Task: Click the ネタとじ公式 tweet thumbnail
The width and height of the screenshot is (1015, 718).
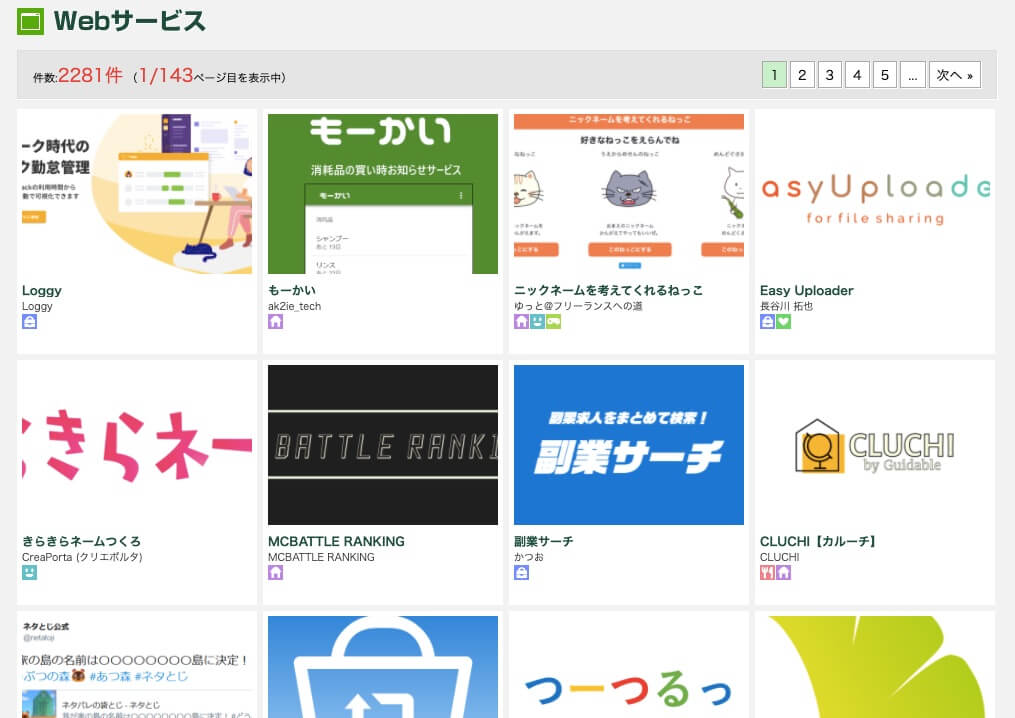Action: coord(137,667)
